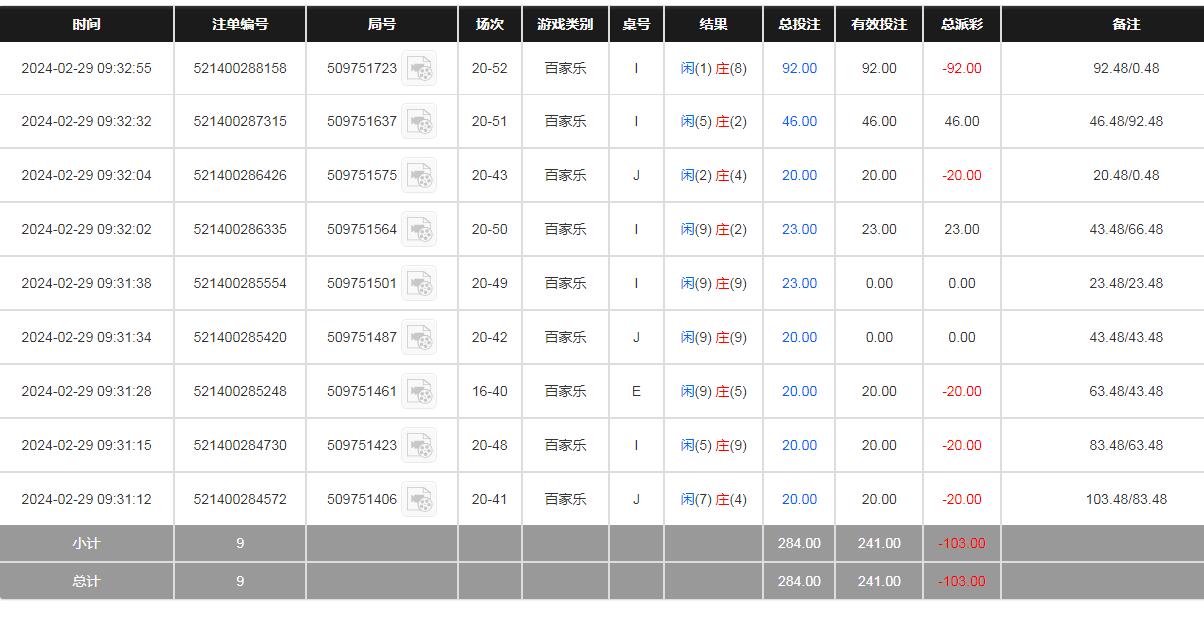Select the 总派彩 column header
1204x631 pixels.
pyautogui.click(x=962, y=24)
